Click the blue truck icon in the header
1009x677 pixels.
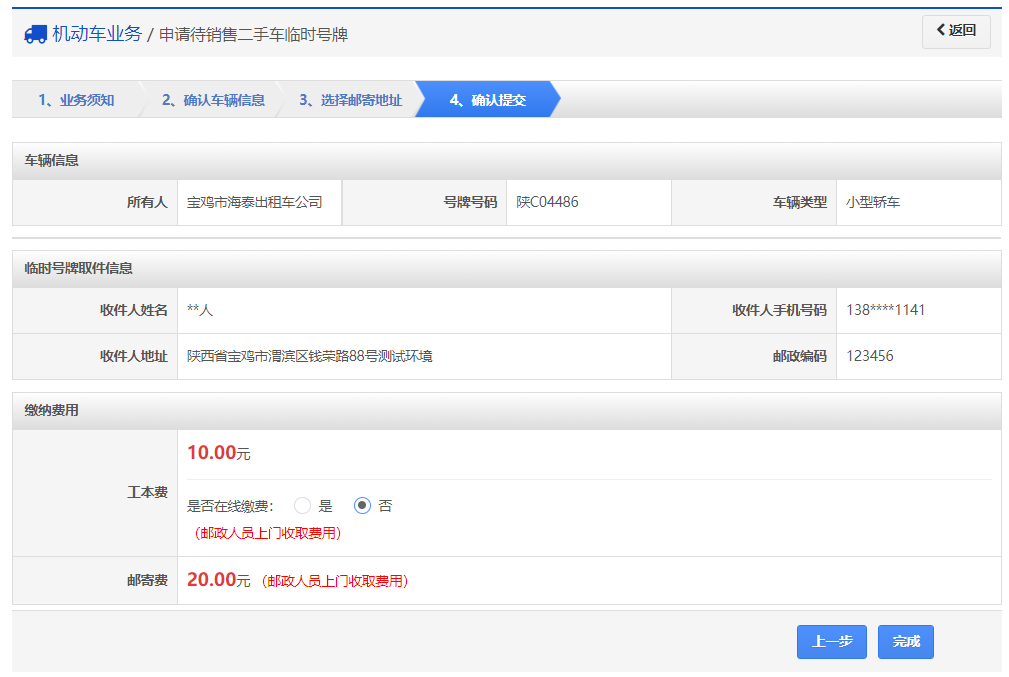34,32
